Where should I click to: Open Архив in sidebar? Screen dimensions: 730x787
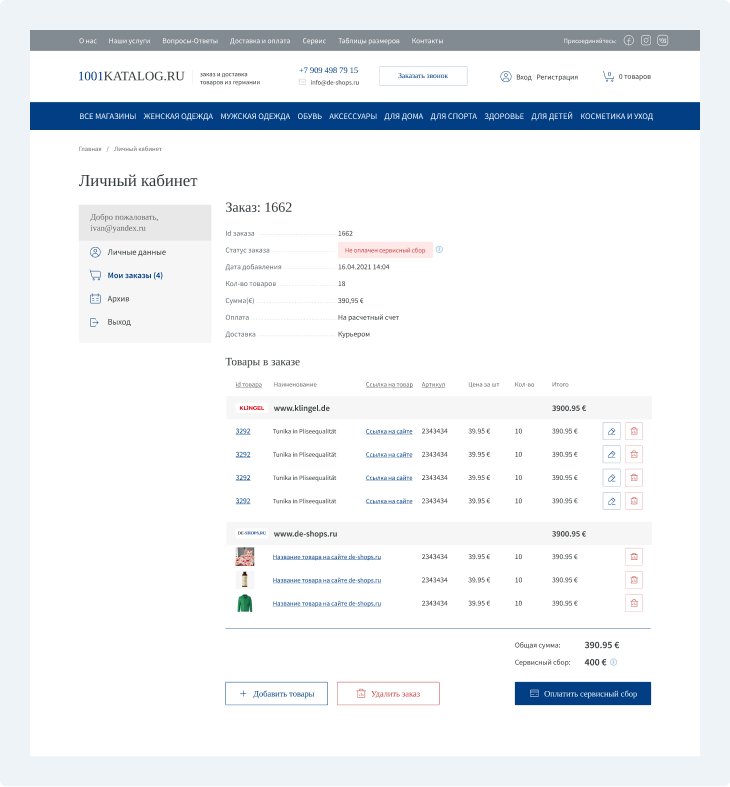click(118, 299)
